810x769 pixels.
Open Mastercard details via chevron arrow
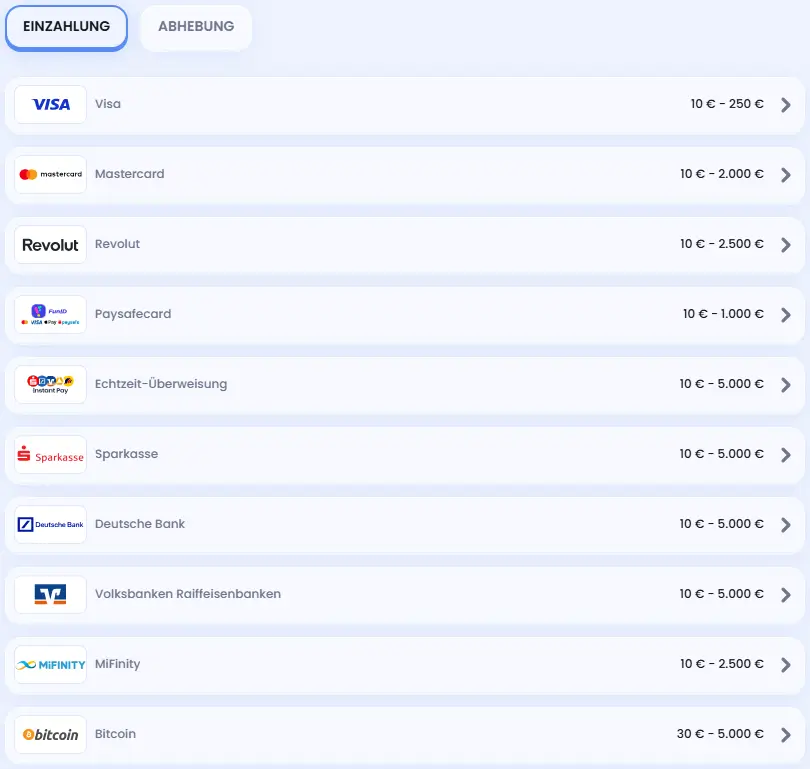pyautogui.click(x=786, y=175)
